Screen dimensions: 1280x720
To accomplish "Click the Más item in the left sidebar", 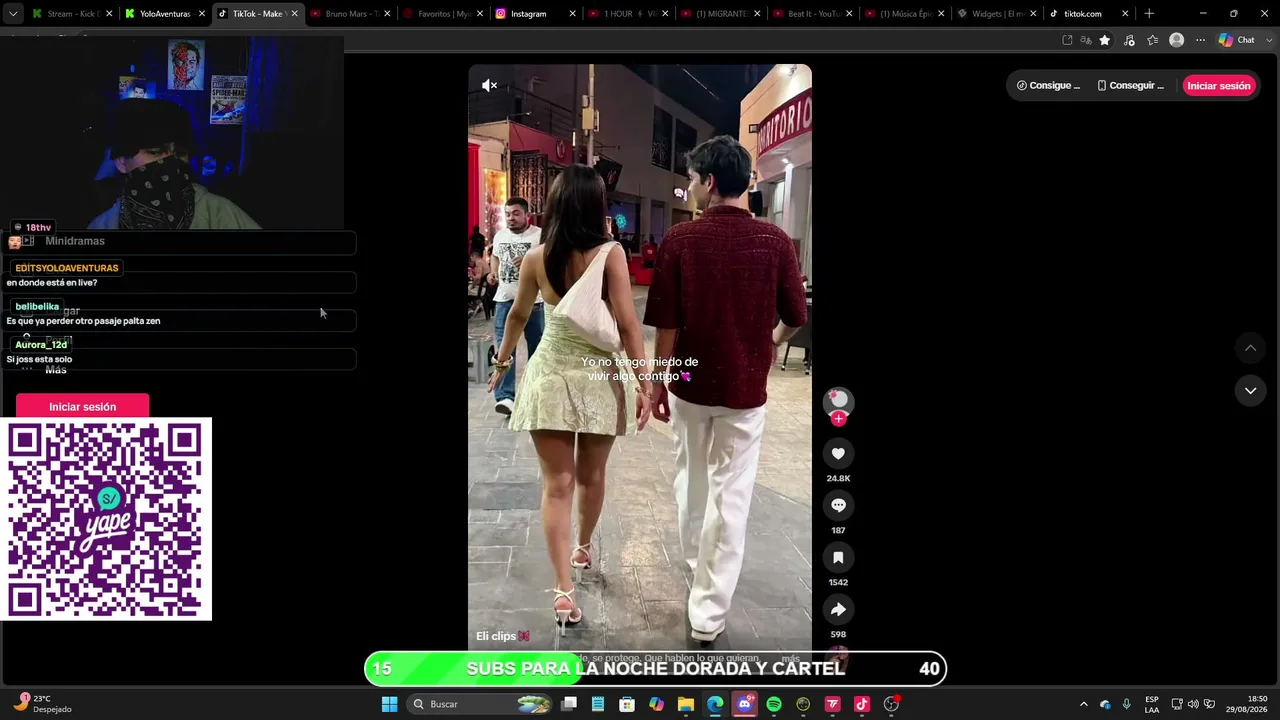I will click(56, 370).
